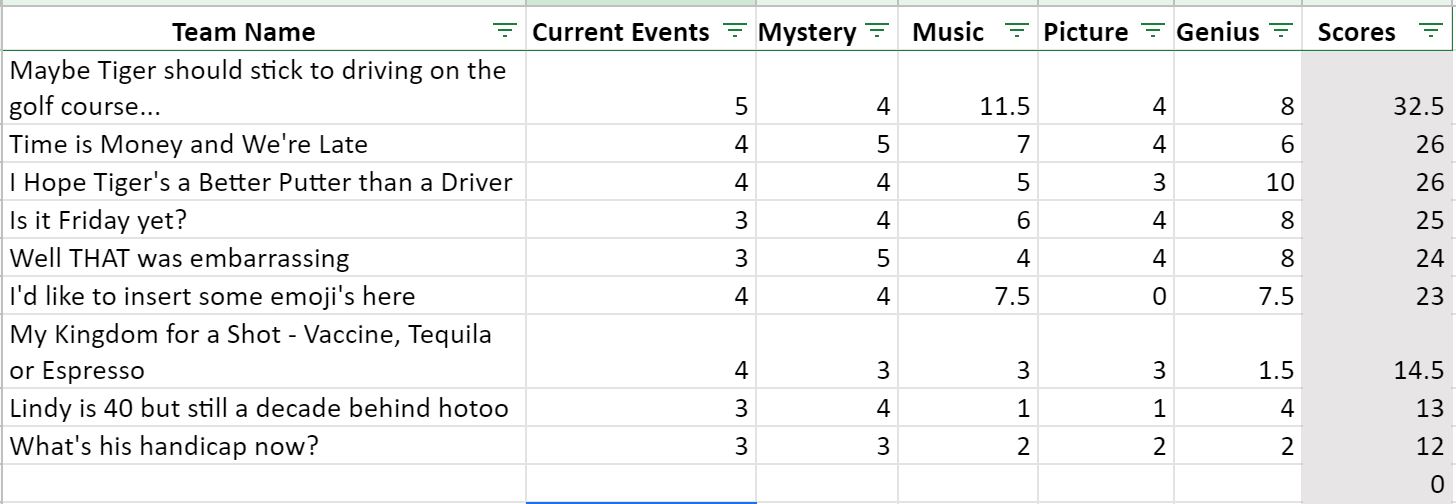Select the score cell showing 14.5
The image size is (1456, 504).
click(1378, 351)
